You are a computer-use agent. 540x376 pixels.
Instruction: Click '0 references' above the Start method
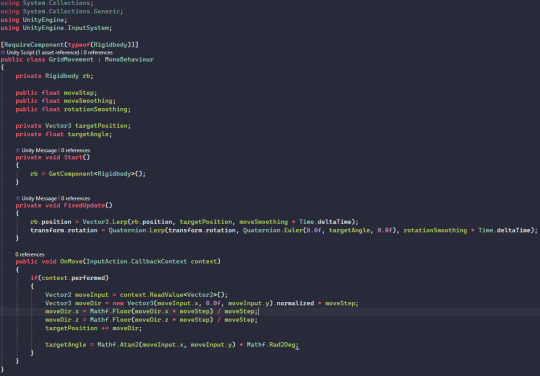tap(75, 150)
